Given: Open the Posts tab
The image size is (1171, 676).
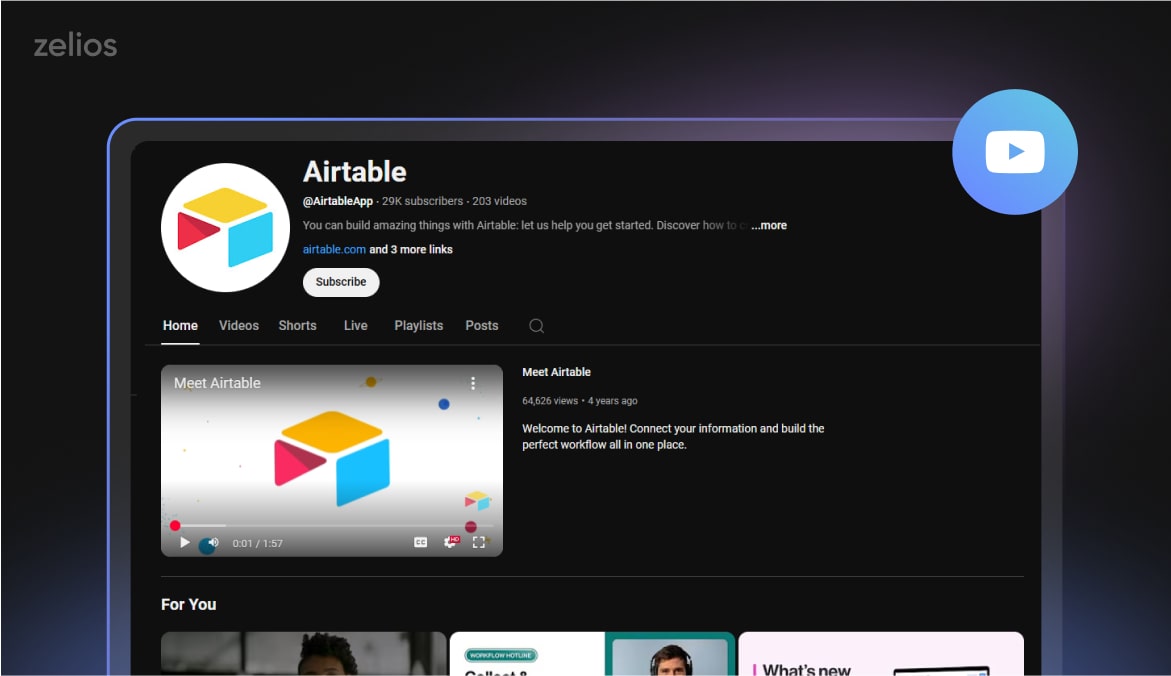Looking at the screenshot, I should [481, 325].
